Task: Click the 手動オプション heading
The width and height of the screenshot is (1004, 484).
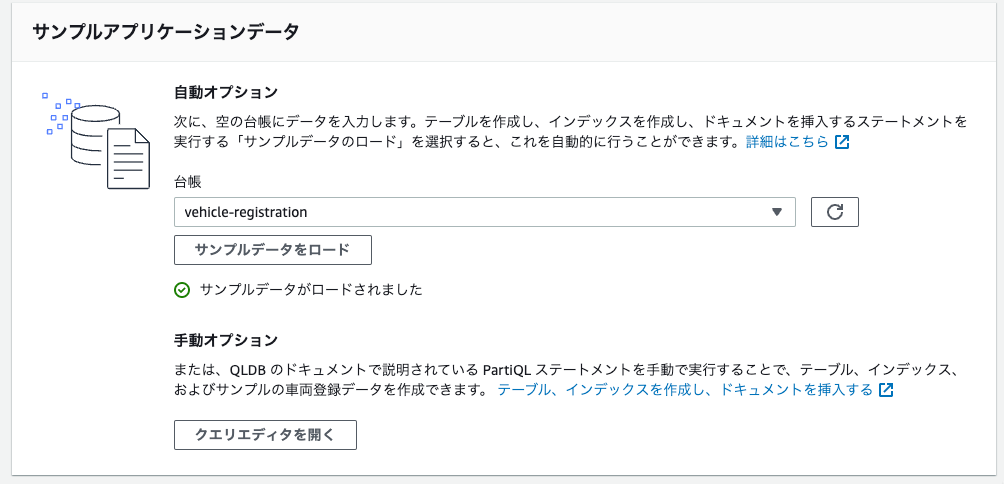Action: click(x=226, y=340)
